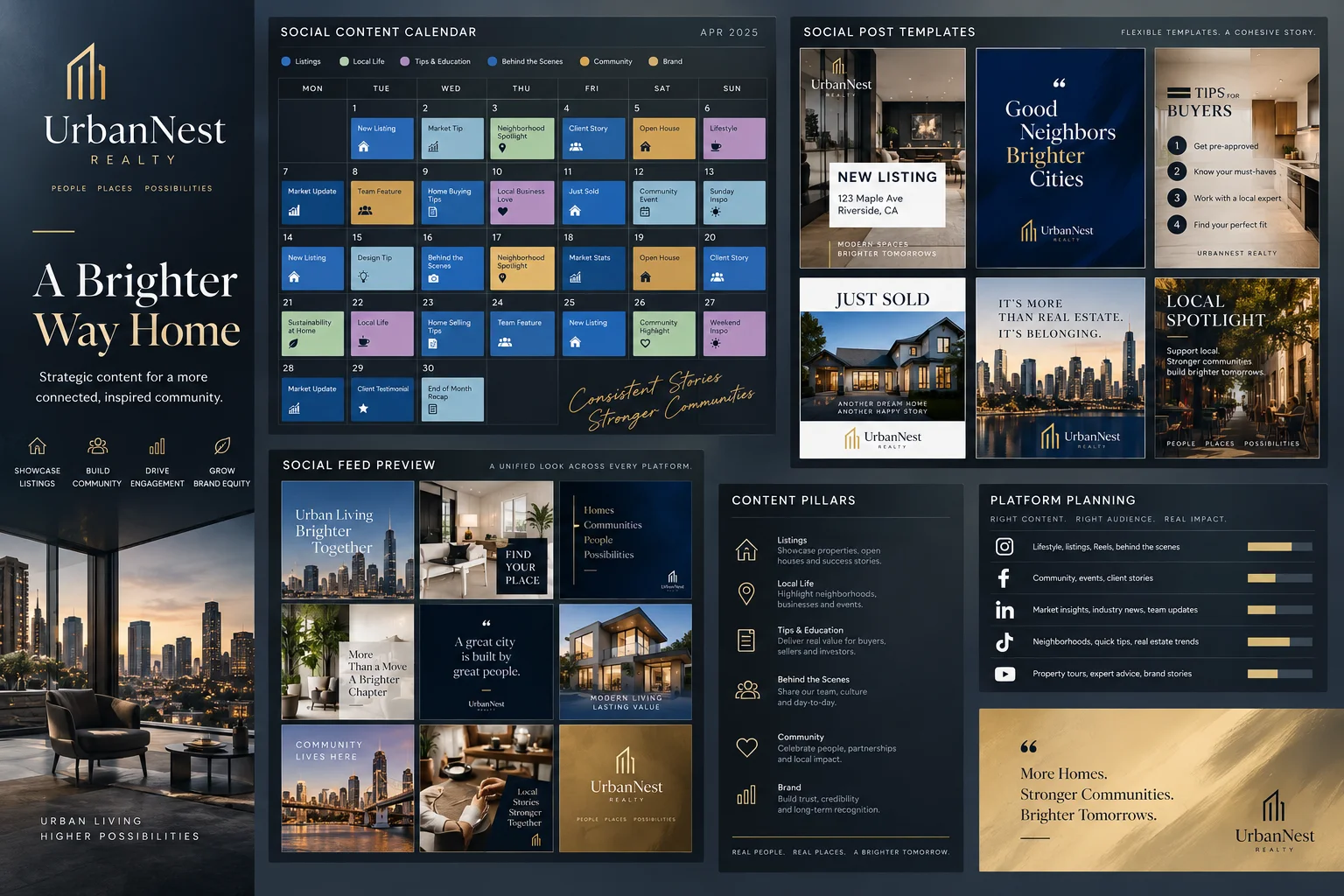This screenshot has width=1344, height=896.
Task: Click the Community legend color dot
Action: (584, 61)
